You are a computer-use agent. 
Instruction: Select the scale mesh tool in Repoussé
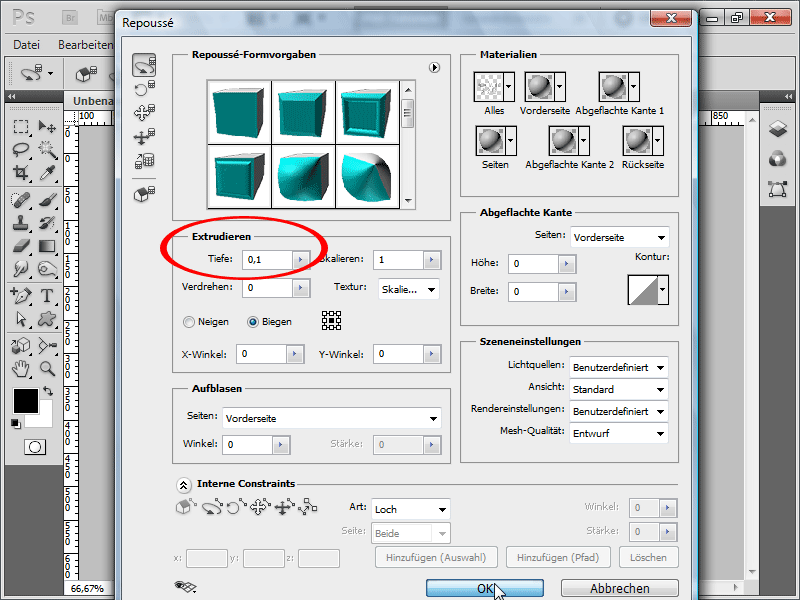click(x=144, y=161)
